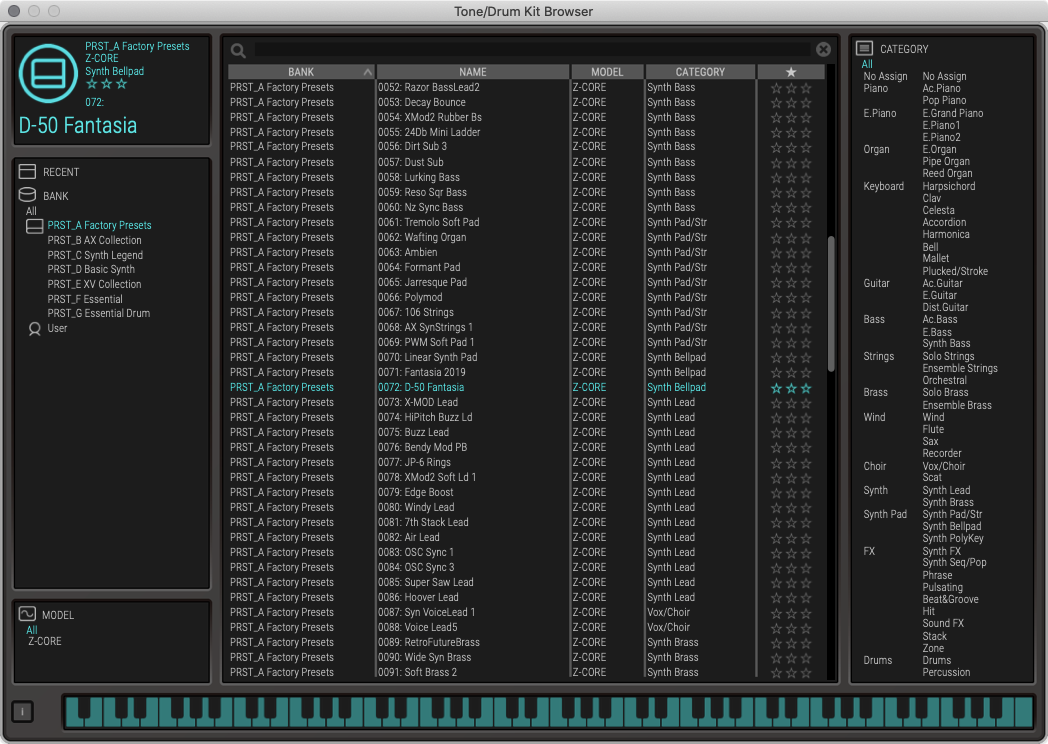Viewport: 1048px width, 744px height.
Task: Click the RECENT panel icon
Action: point(27,172)
